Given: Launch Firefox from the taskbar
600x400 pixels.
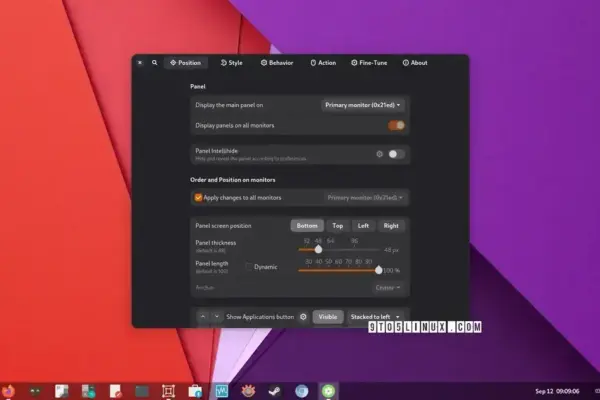Looking at the screenshot, I should pyautogui.click(x=8, y=391).
